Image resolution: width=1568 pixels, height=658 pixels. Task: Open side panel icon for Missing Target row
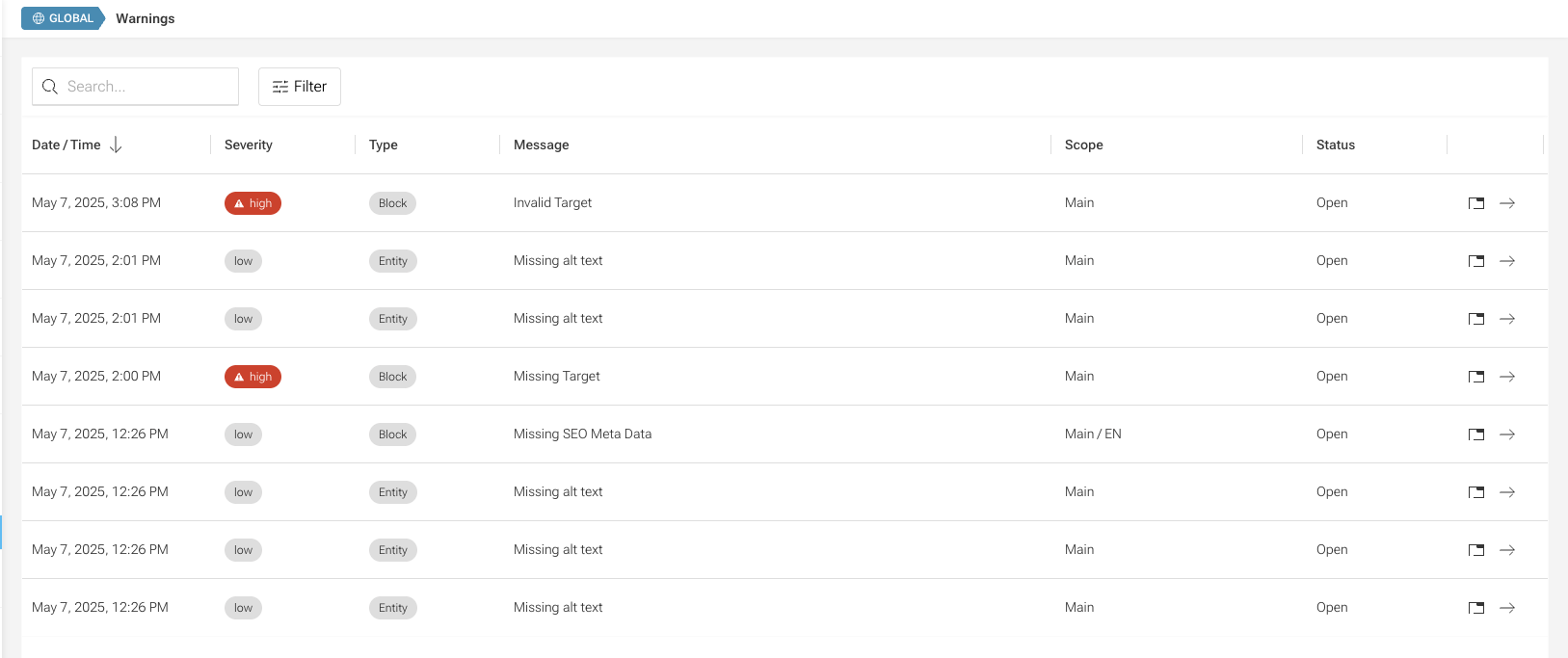[1475, 377]
